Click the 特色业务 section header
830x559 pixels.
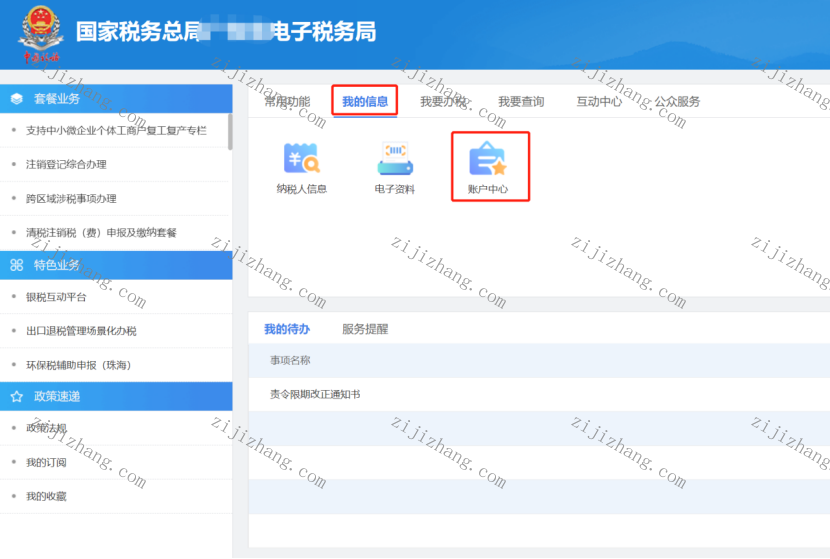[116, 265]
